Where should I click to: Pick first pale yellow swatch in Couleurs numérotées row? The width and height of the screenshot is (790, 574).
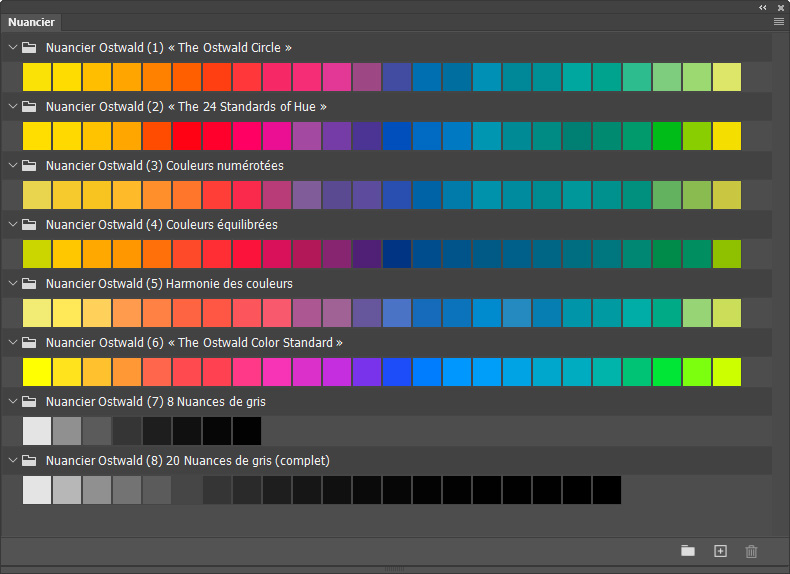point(37,195)
